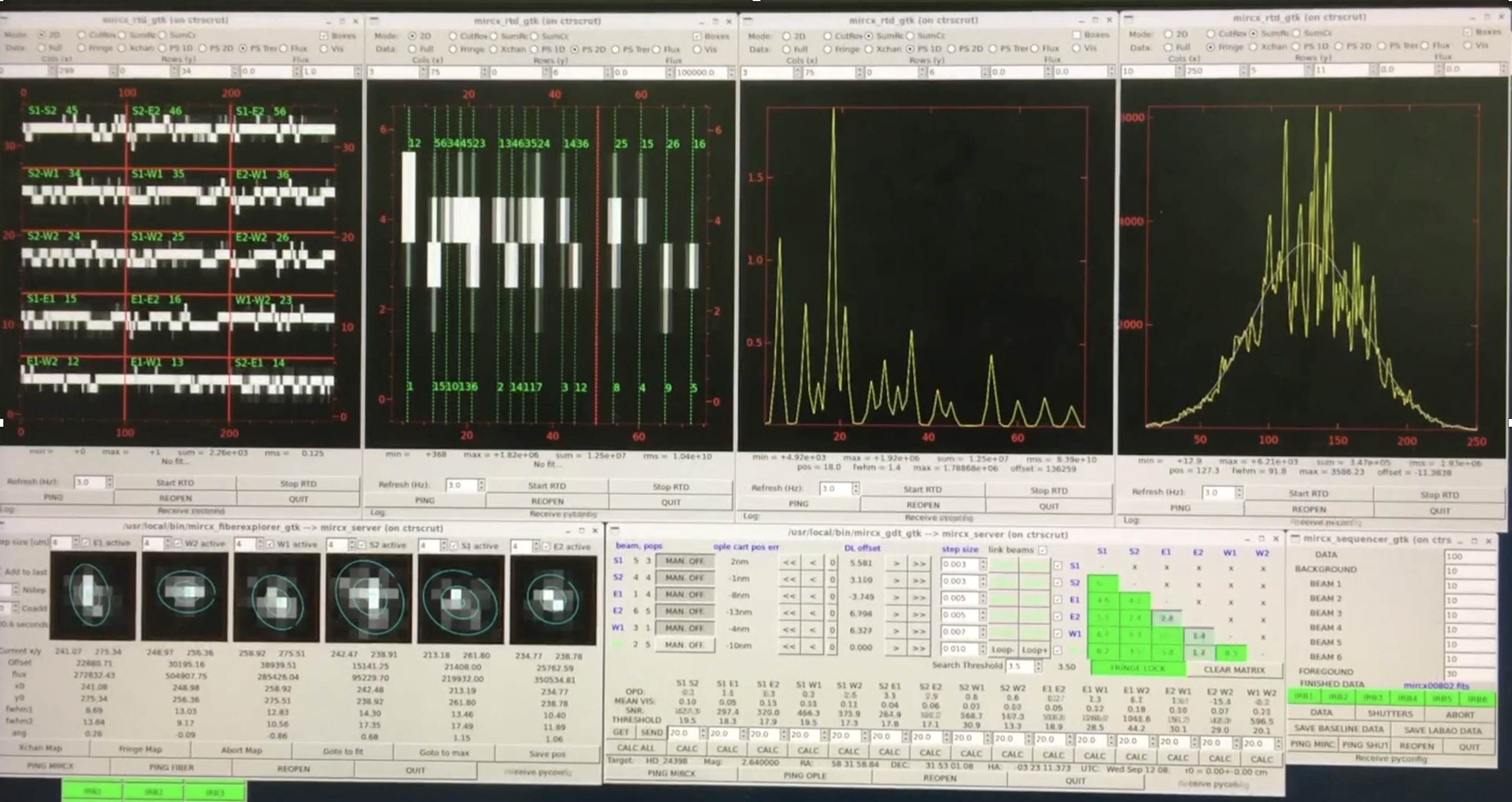Click Start RTD in the PS 1D spectrum window
The width and height of the screenshot is (1512, 802).
pyautogui.click(x=922, y=489)
